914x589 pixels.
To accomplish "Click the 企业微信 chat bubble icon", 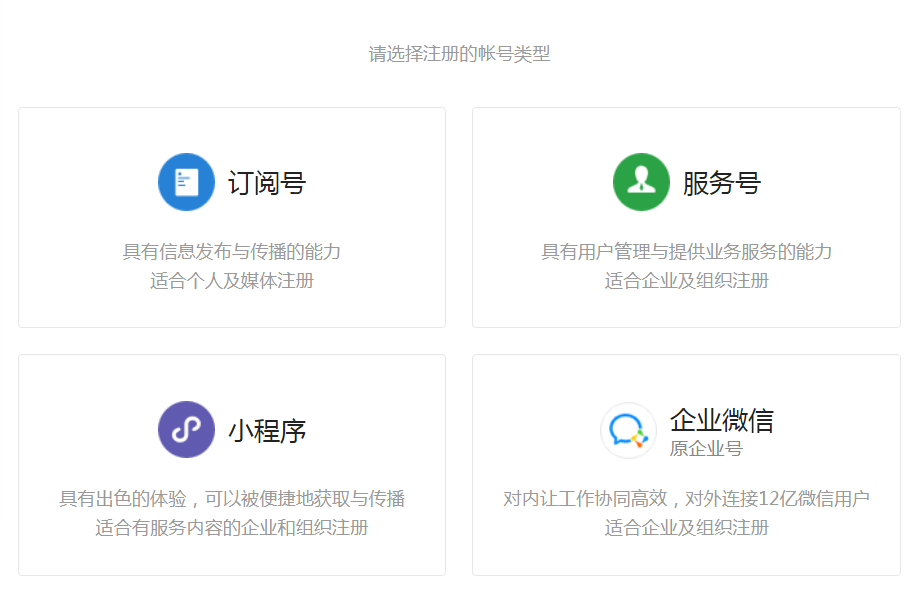I will pyautogui.click(x=628, y=430).
